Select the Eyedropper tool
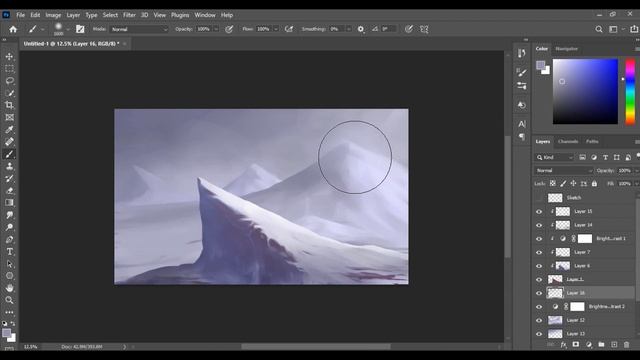 click(9, 130)
